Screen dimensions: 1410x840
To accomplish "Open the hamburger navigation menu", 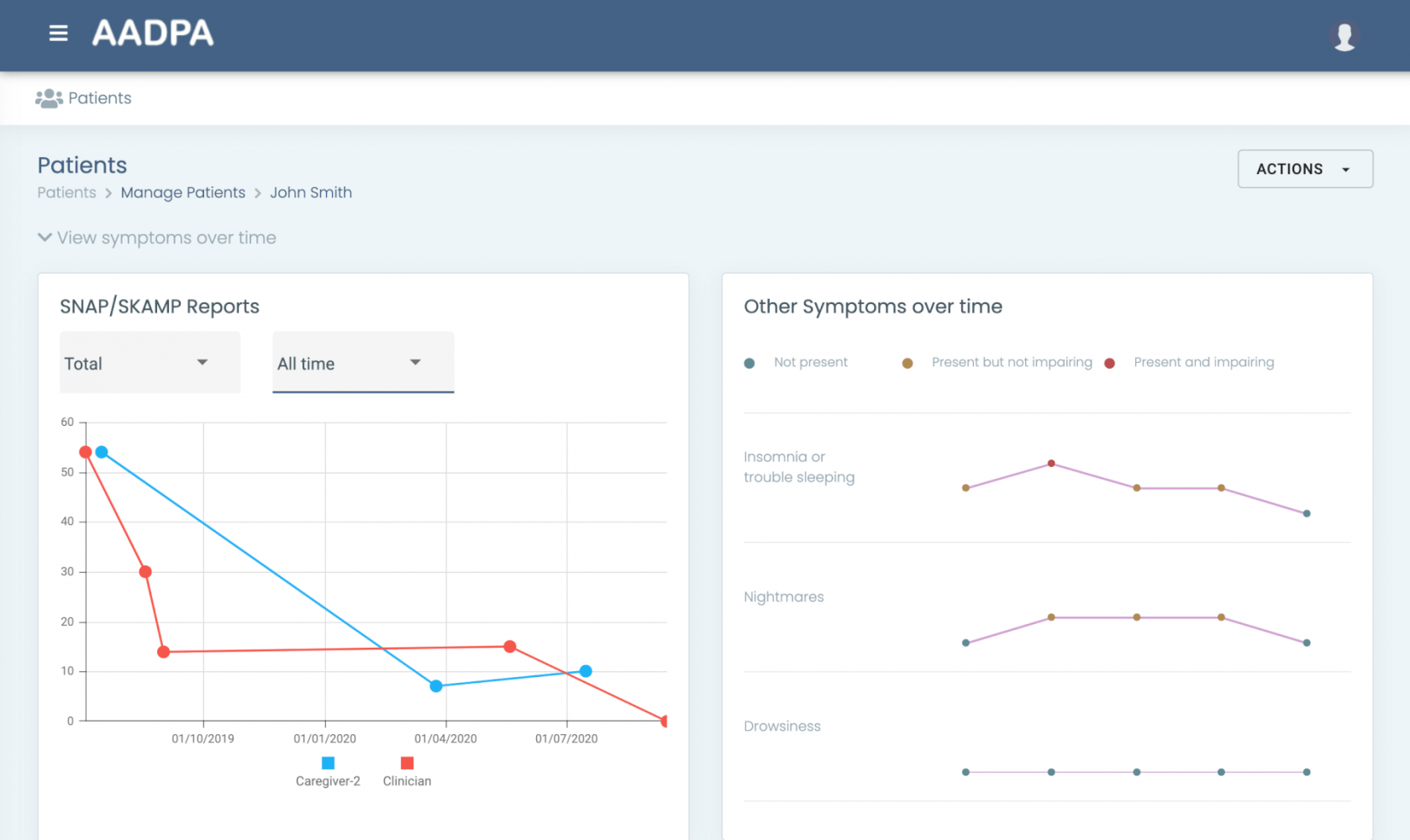I will [x=58, y=34].
